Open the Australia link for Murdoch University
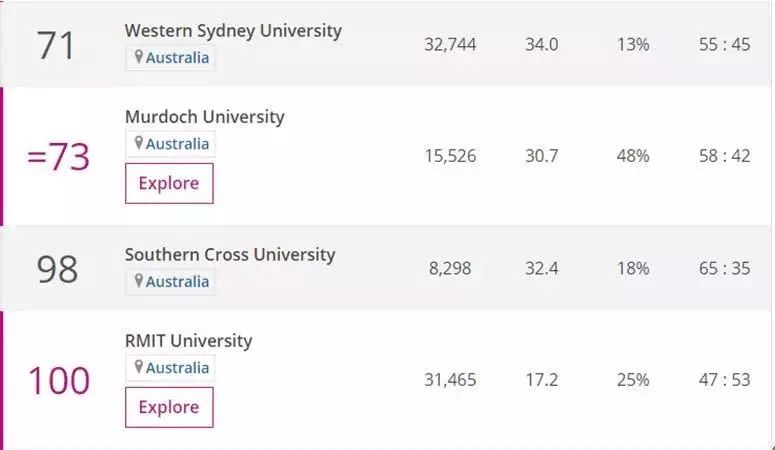Screen dimensions: 775x450 point(177,144)
